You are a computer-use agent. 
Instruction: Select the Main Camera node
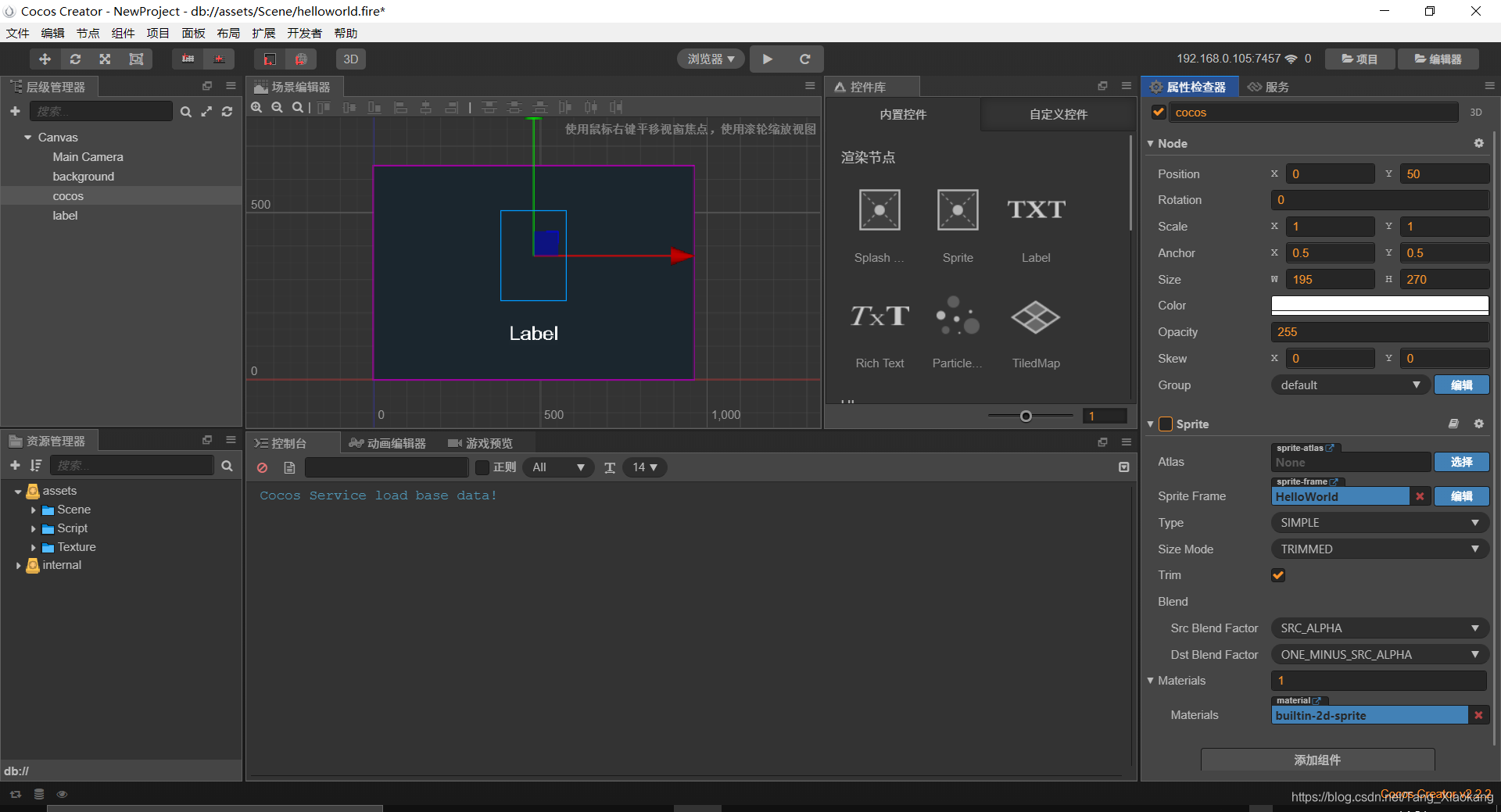tap(88, 157)
